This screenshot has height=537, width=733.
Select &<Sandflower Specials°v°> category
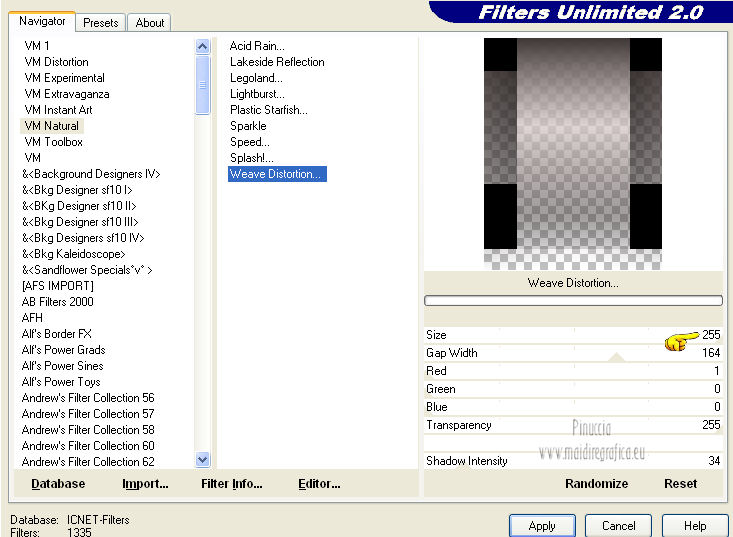click(x=87, y=270)
